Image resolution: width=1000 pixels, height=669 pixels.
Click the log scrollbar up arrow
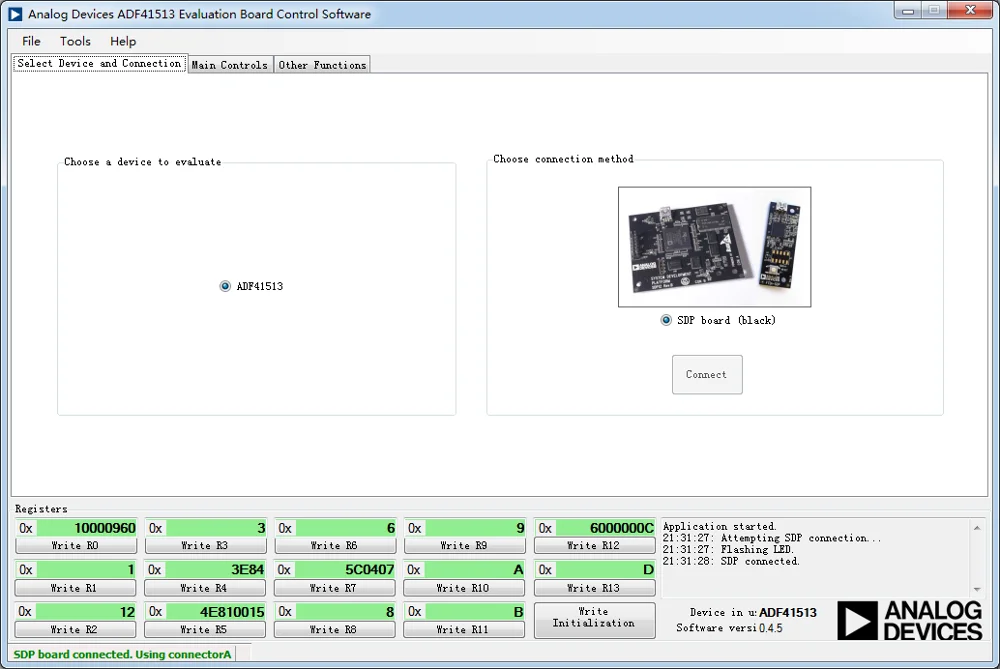click(976, 527)
